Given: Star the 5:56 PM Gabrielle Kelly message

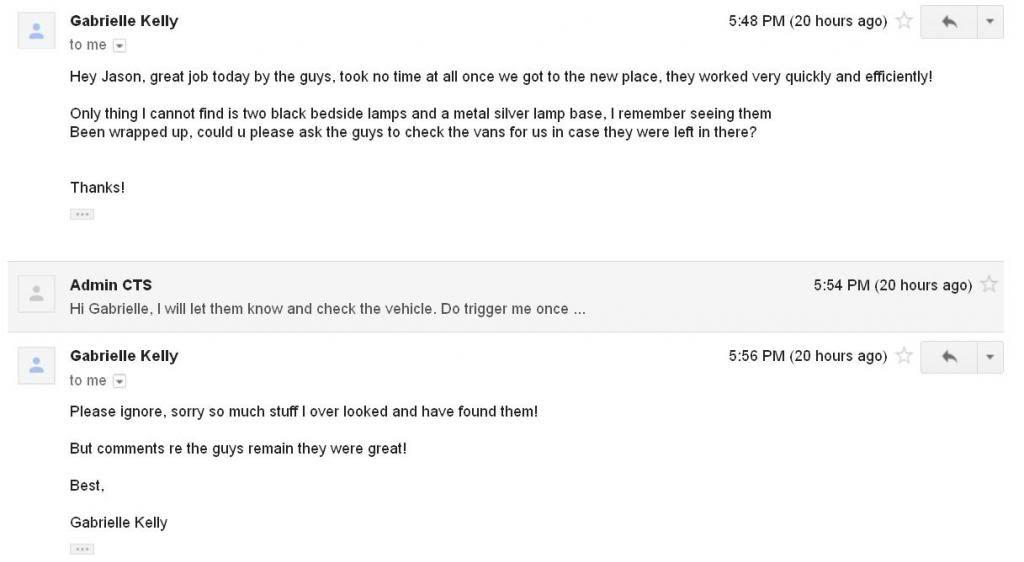Looking at the screenshot, I should (904, 356).
